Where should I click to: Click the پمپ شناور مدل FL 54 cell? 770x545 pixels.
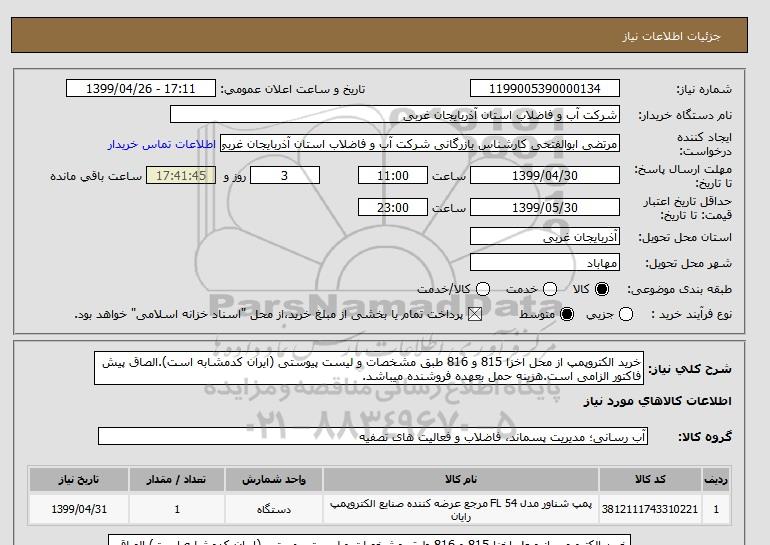[461, 510]
